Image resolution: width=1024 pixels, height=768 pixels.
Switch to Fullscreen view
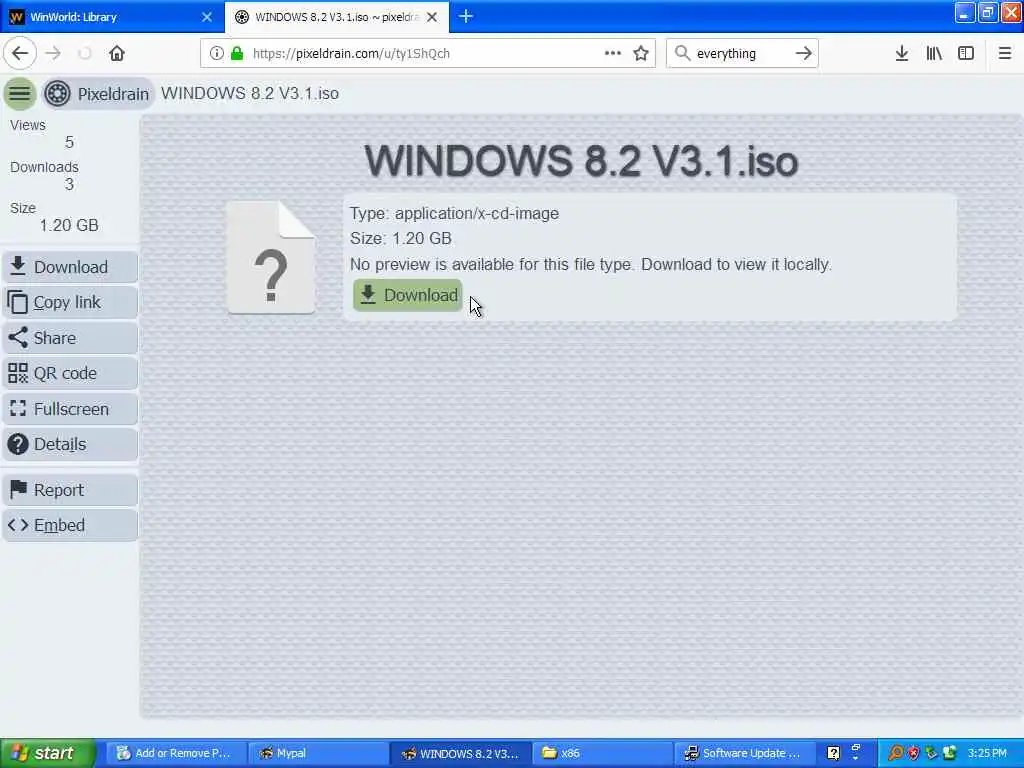point(70,409)
